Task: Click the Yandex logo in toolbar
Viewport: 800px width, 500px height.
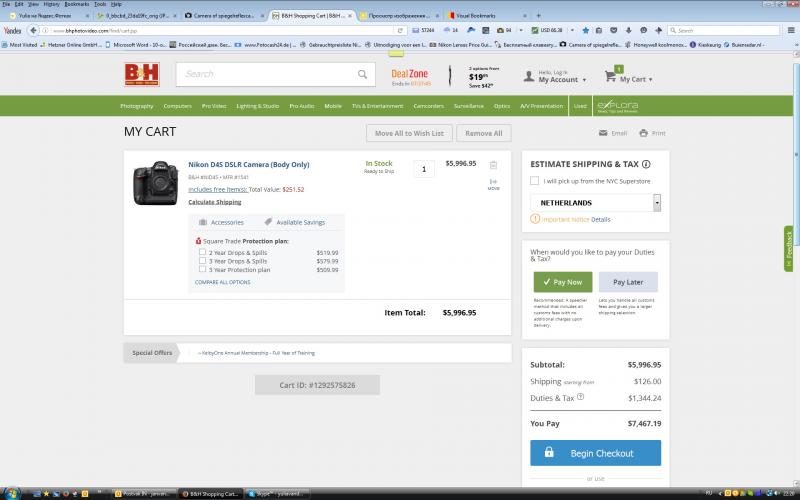Action: [x=12, y=31]
